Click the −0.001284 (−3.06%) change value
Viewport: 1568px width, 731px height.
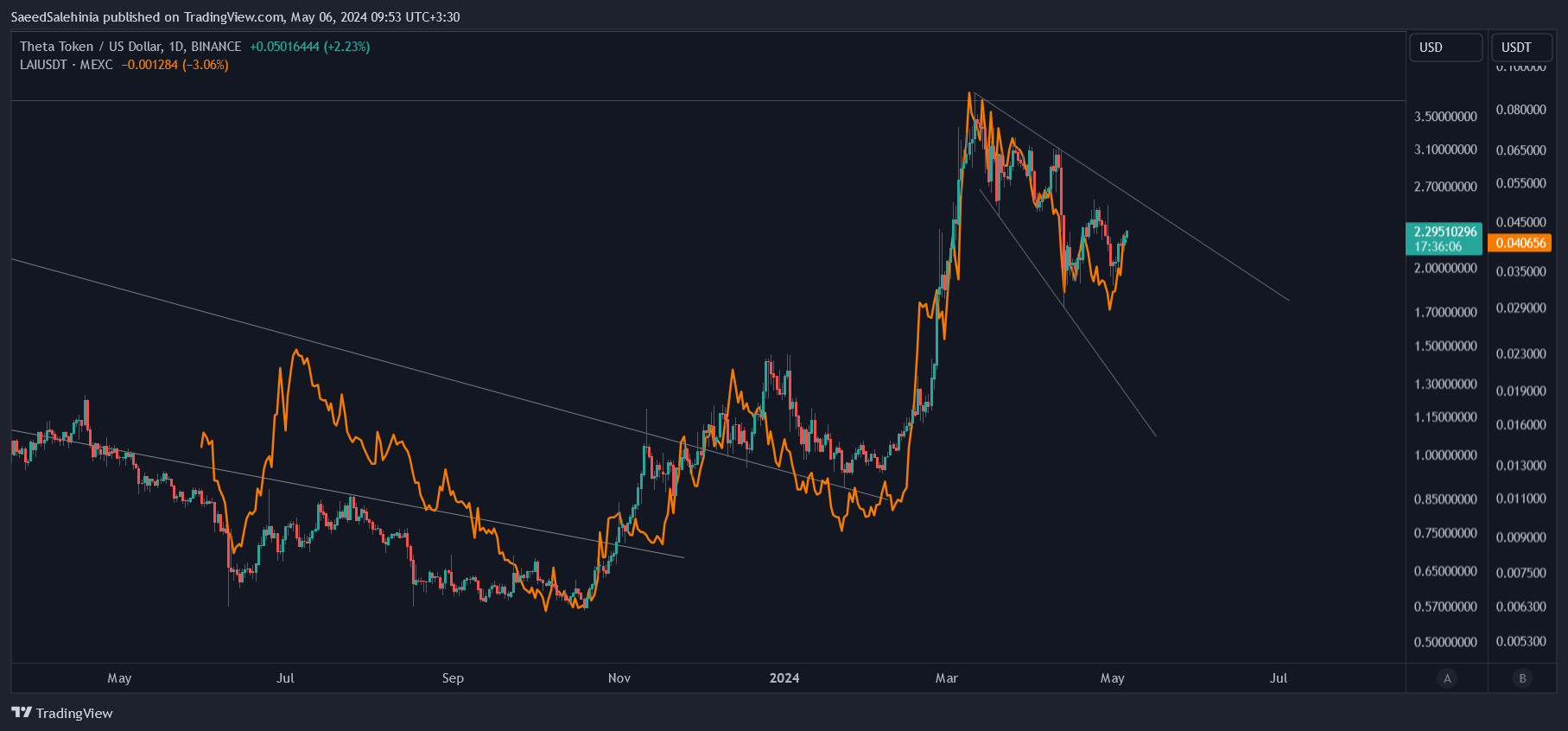pyautogui.click(x=175, y=65)
